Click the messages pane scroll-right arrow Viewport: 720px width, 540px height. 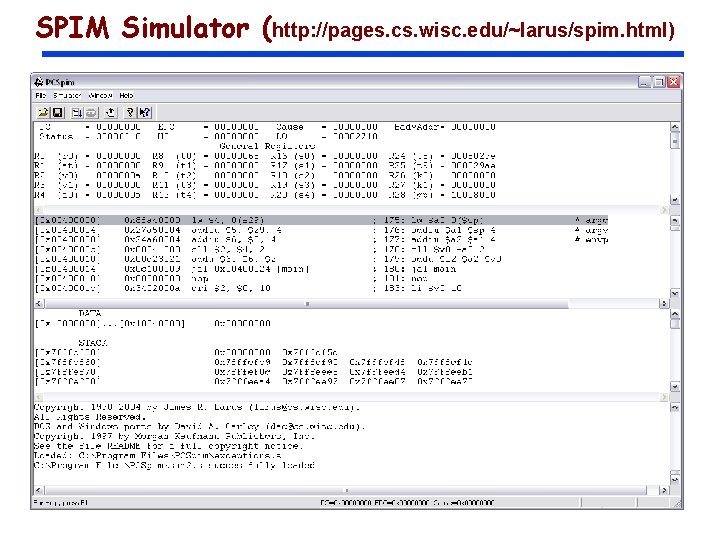click(664, 490)
